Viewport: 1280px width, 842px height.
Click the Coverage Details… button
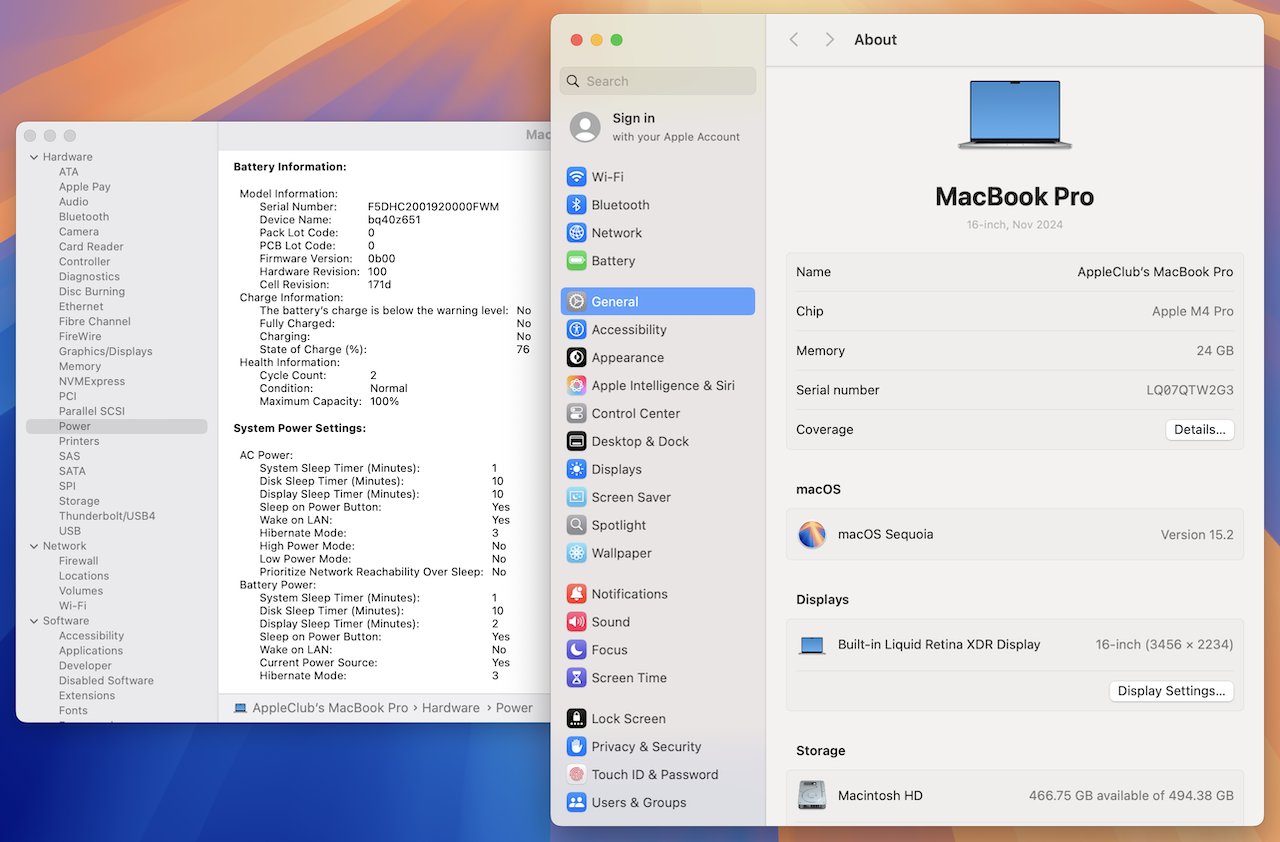(1200, 430)
